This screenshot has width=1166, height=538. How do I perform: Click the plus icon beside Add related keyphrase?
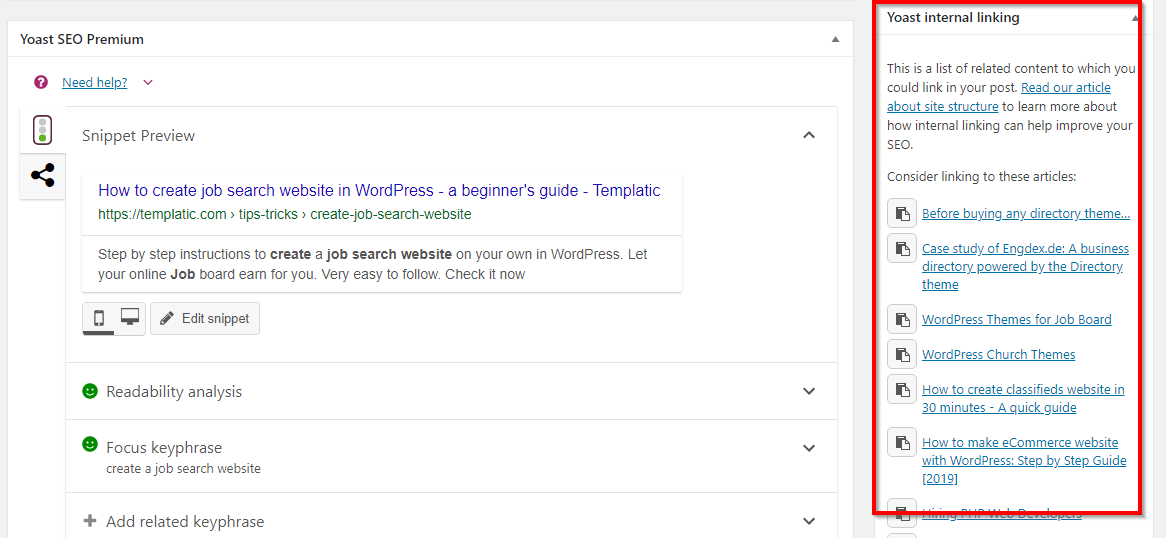[x=90, y=520]
